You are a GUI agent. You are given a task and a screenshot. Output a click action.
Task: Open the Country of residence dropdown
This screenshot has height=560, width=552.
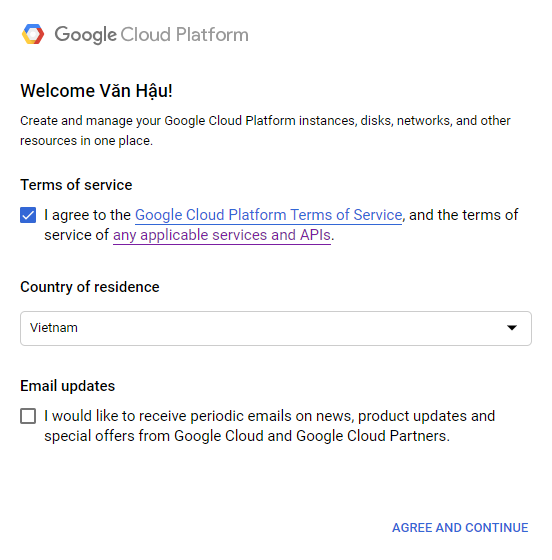coord(276,328)
